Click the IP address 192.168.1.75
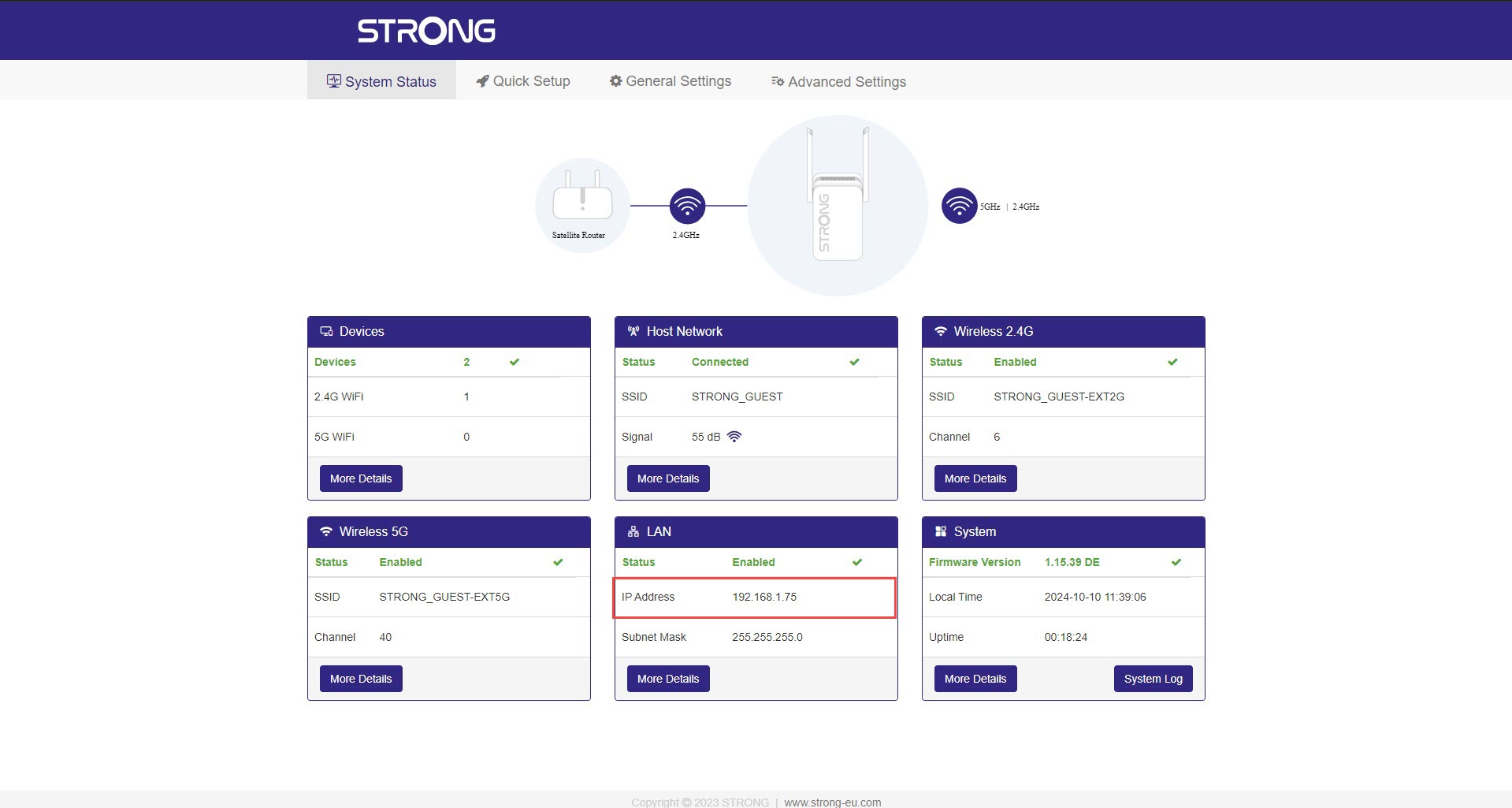The image size is (1512, 808). [764, 597]
